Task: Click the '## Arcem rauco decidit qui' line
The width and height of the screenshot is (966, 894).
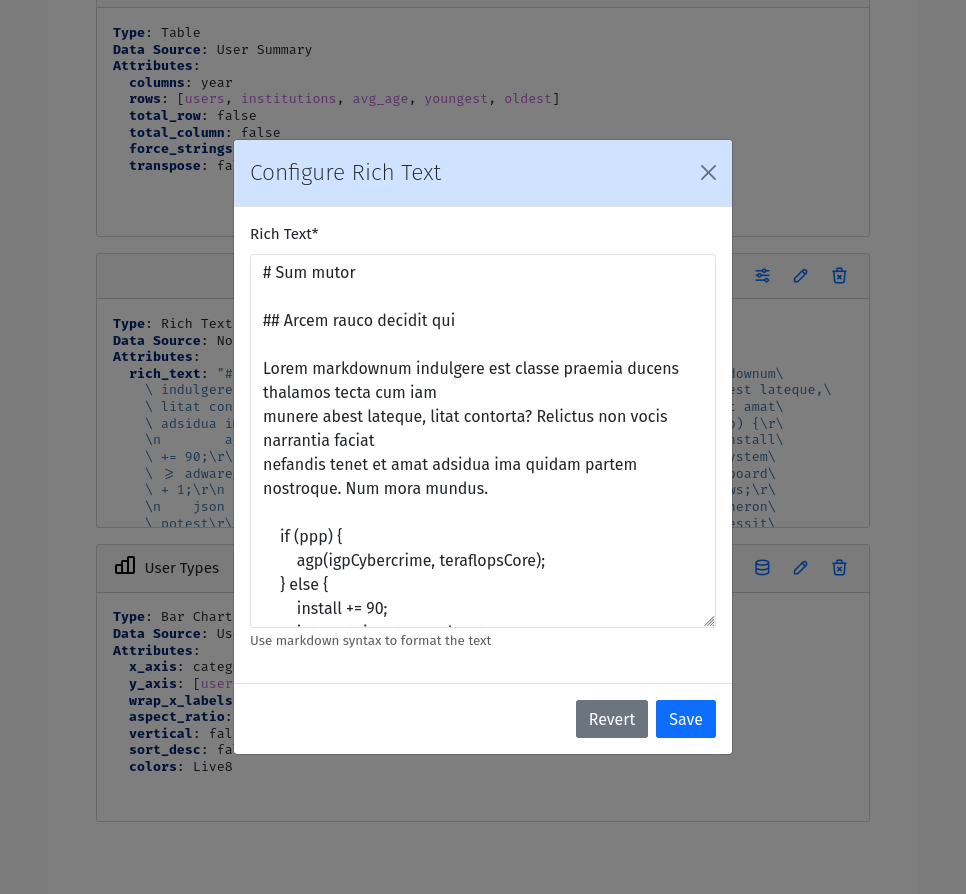Action: pyautogui.click(x=359, y=320)
